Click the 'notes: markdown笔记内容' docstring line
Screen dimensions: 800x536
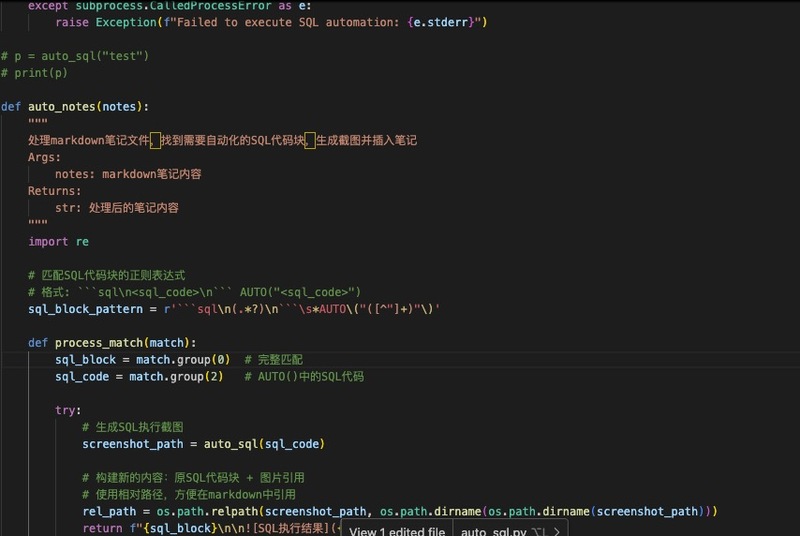pyautogui.click(x=128, y=174)
